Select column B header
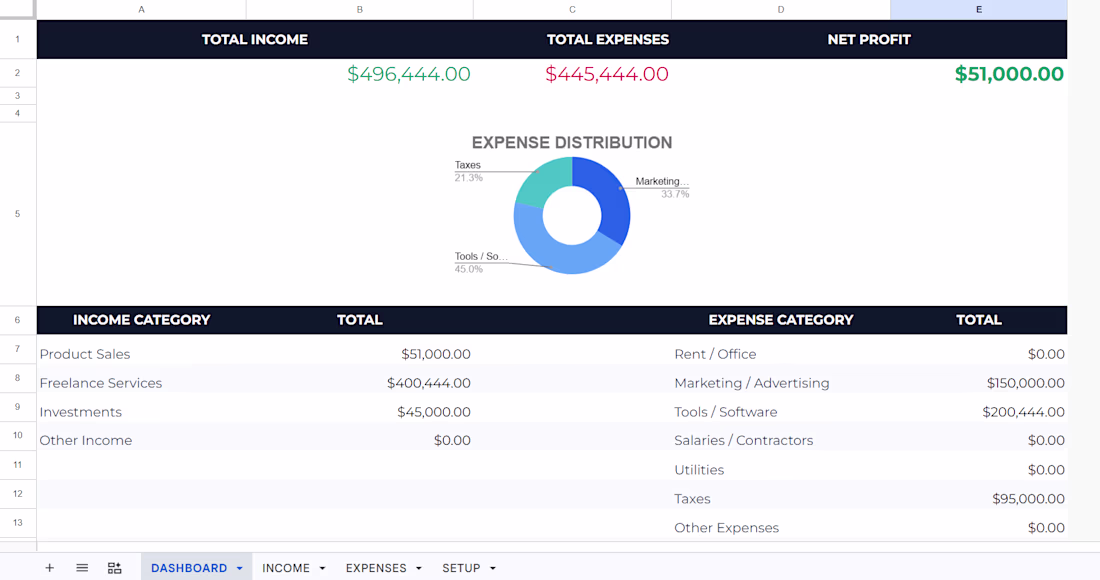The width and height of the screenshot is (1100, 580). pyautogui.click(x=360, y=9)
